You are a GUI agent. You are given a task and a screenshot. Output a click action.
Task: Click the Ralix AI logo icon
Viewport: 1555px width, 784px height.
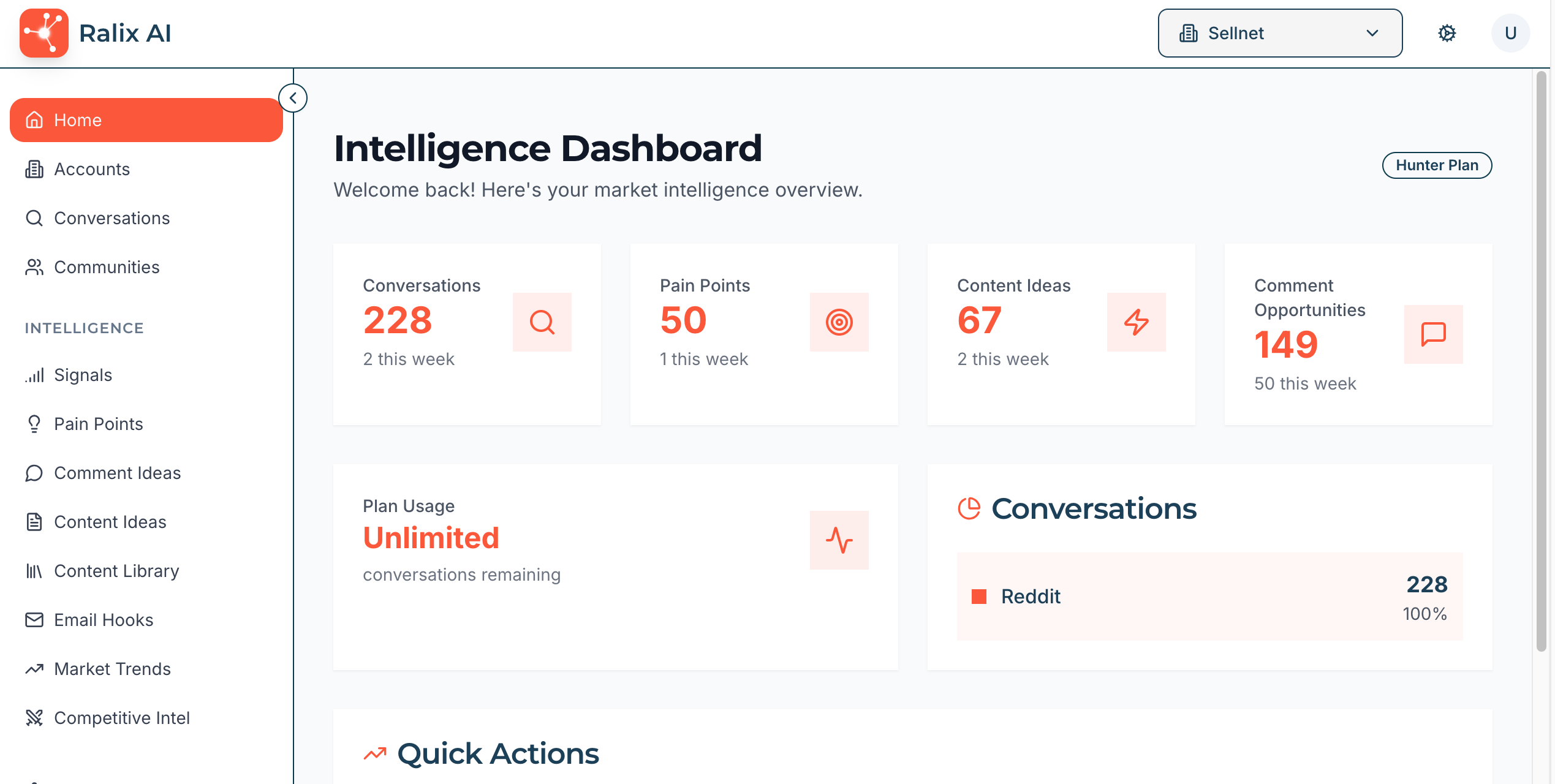click(x=44, y=33)
